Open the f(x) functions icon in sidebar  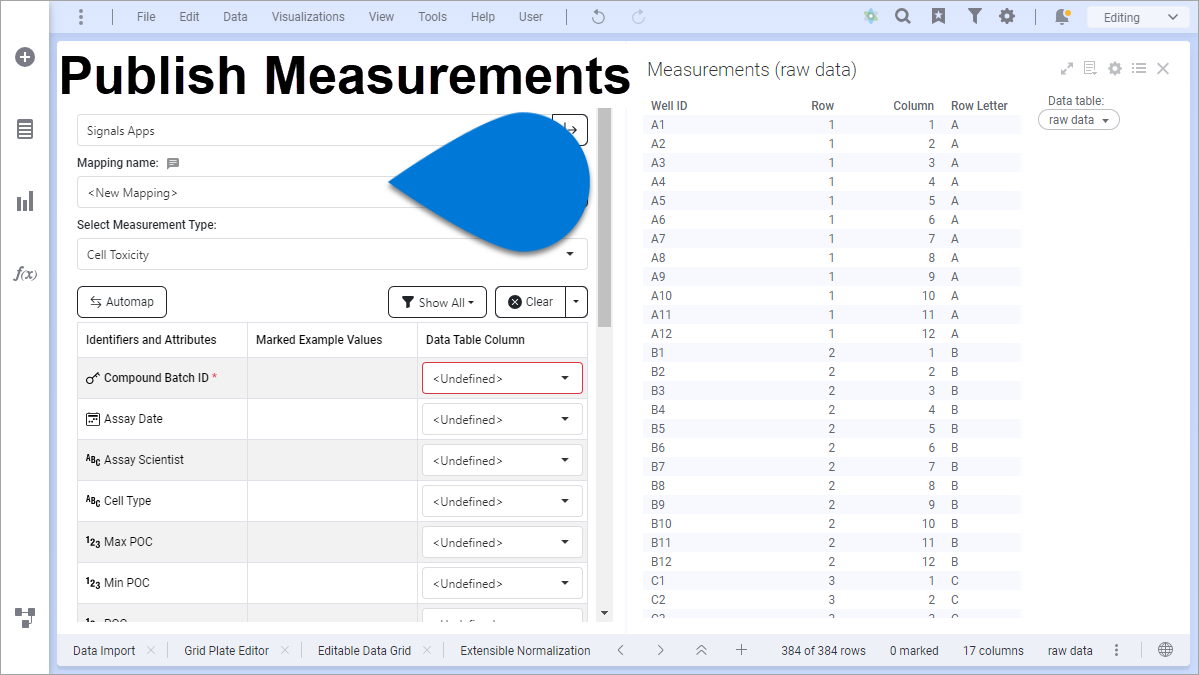[25, 274]
